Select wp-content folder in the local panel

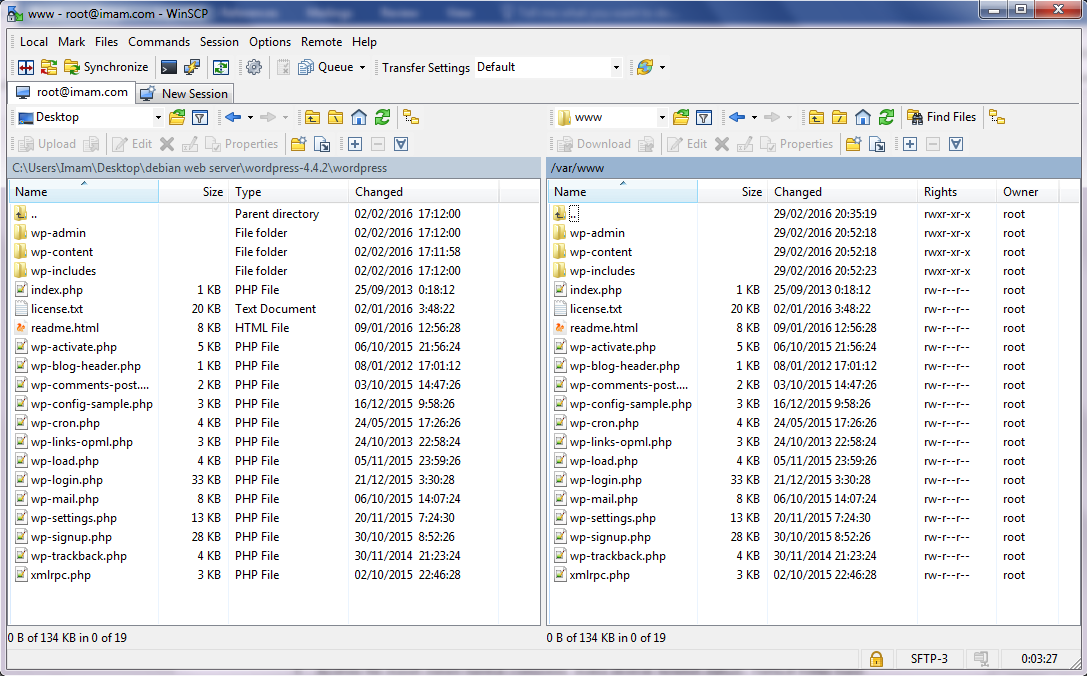tap(62, 252)
